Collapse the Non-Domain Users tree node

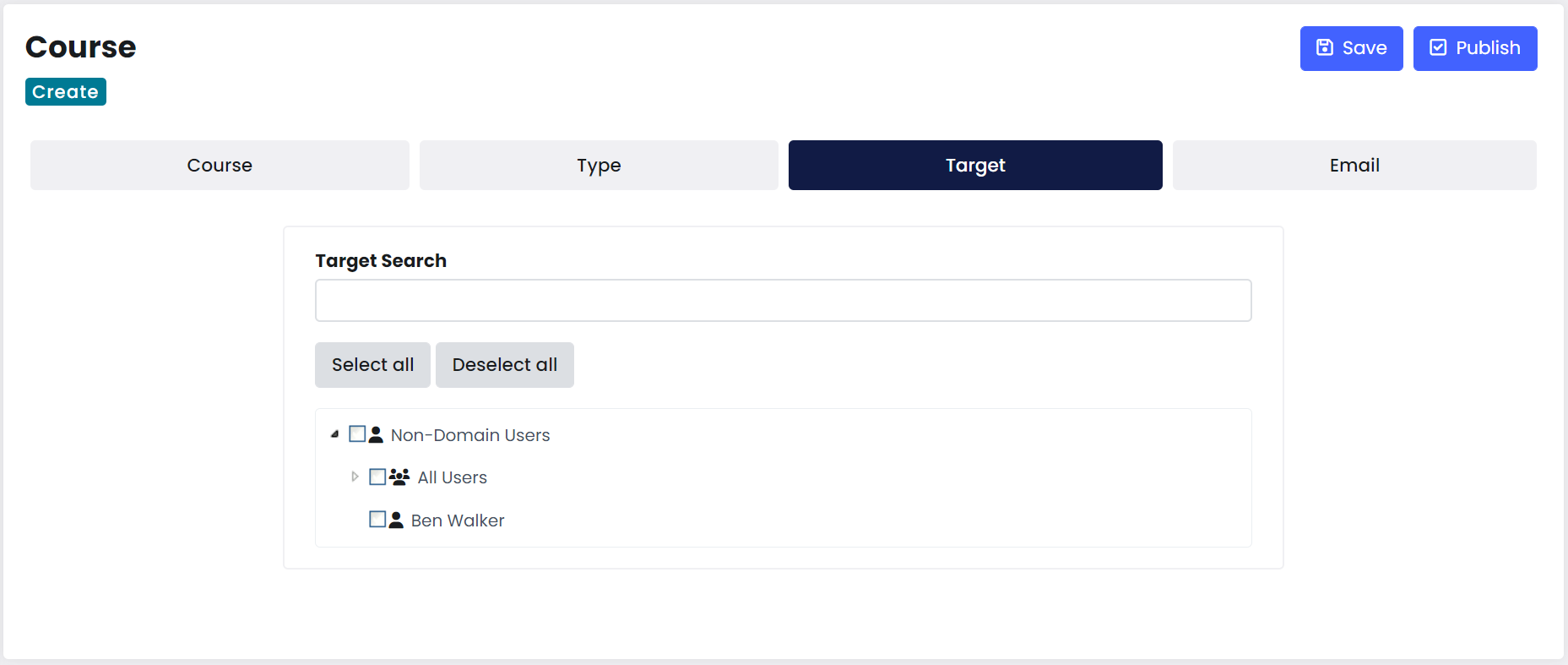(x=334, y=434)
